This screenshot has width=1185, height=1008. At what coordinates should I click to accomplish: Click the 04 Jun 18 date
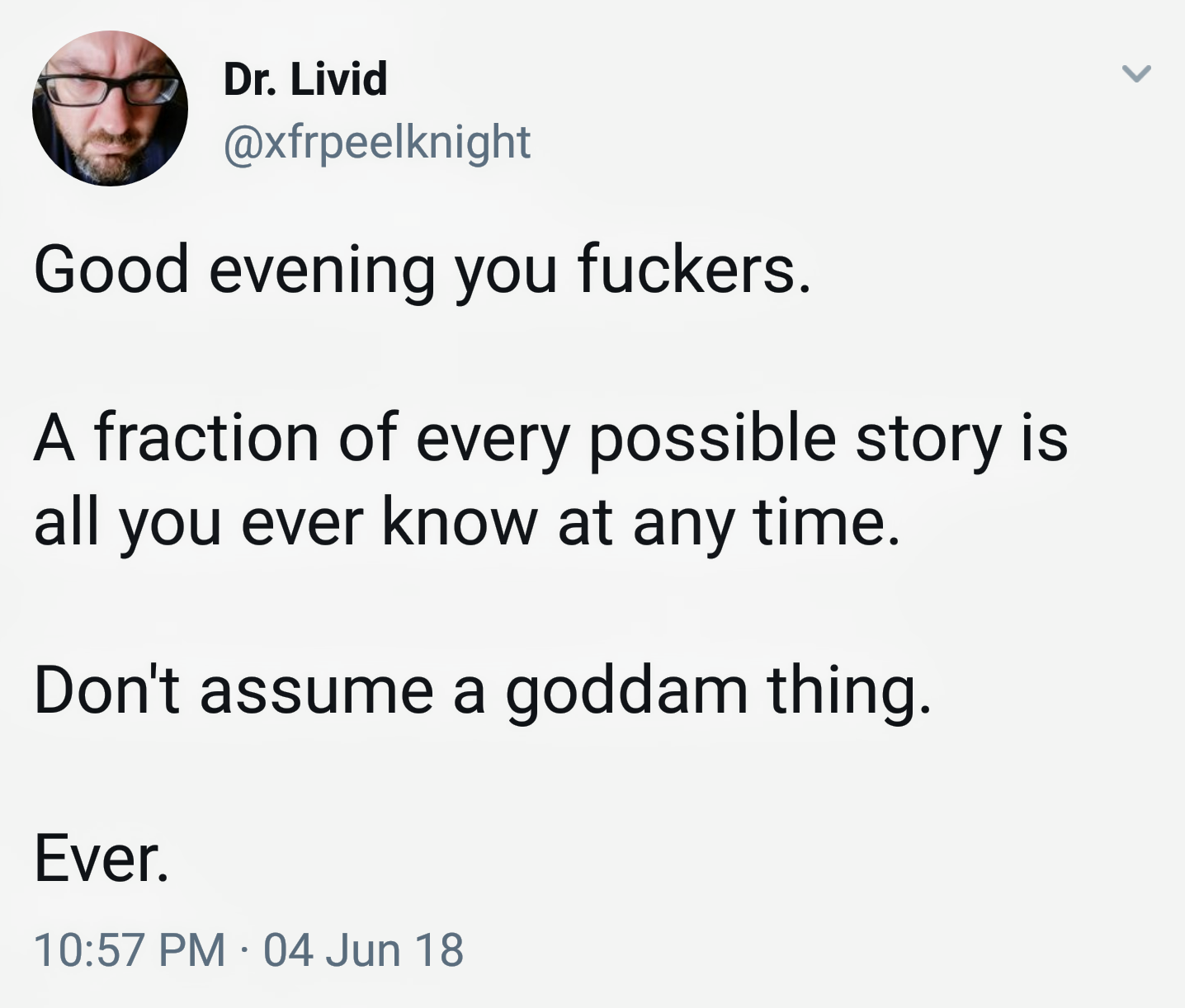363,949
